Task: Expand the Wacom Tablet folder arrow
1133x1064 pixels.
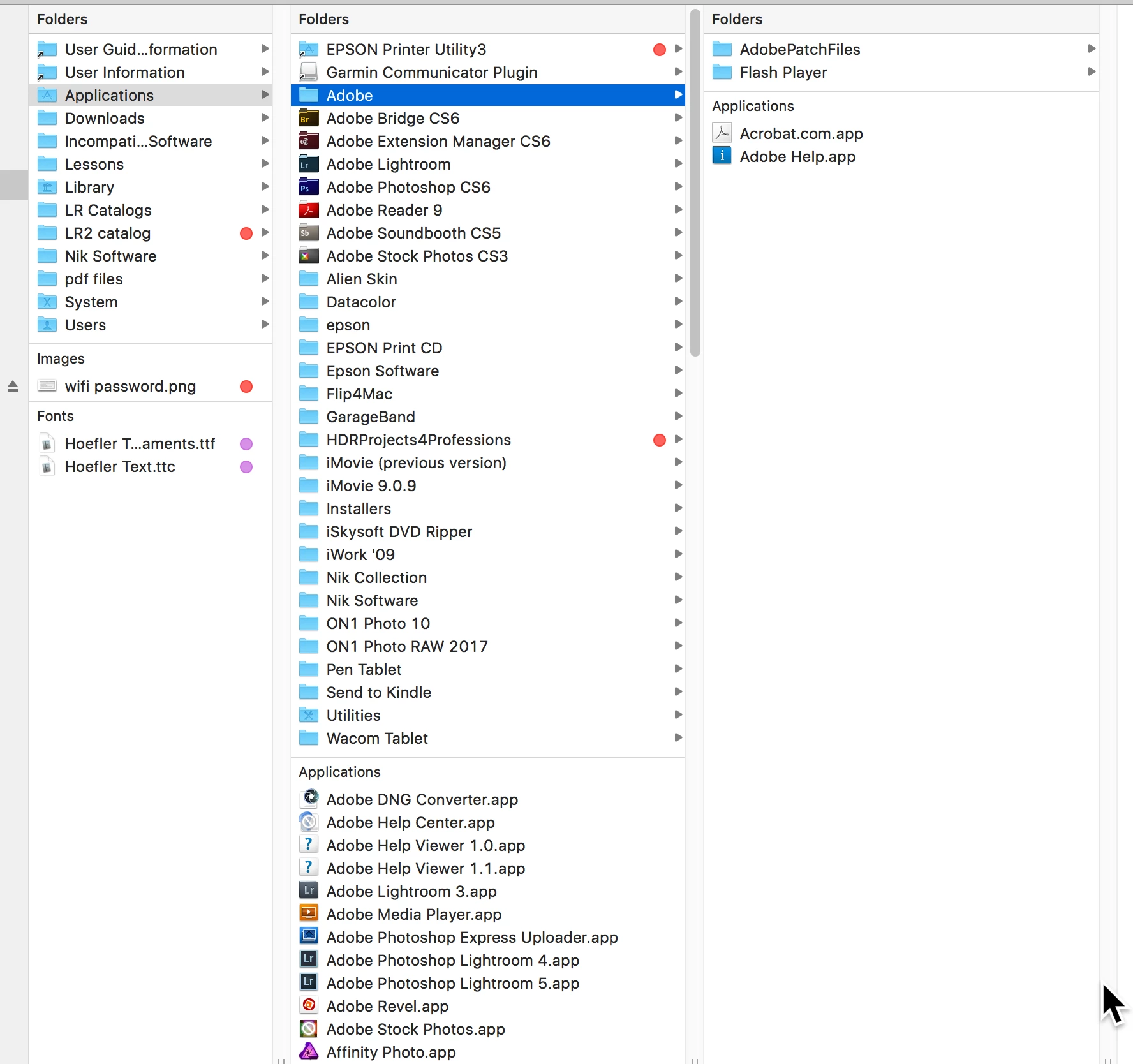Action: (678, 737)
